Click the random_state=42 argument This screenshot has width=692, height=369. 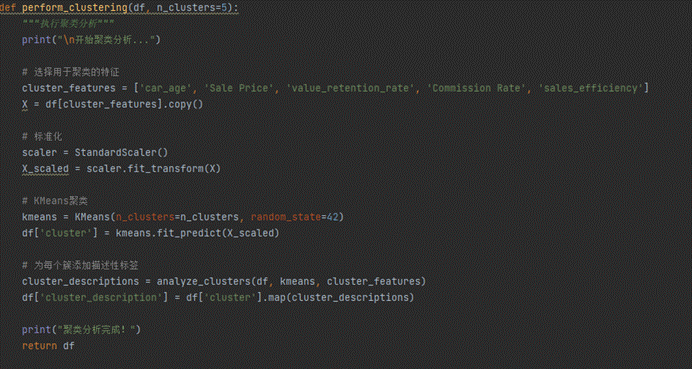pyautogui.click(x=291, y=217)
